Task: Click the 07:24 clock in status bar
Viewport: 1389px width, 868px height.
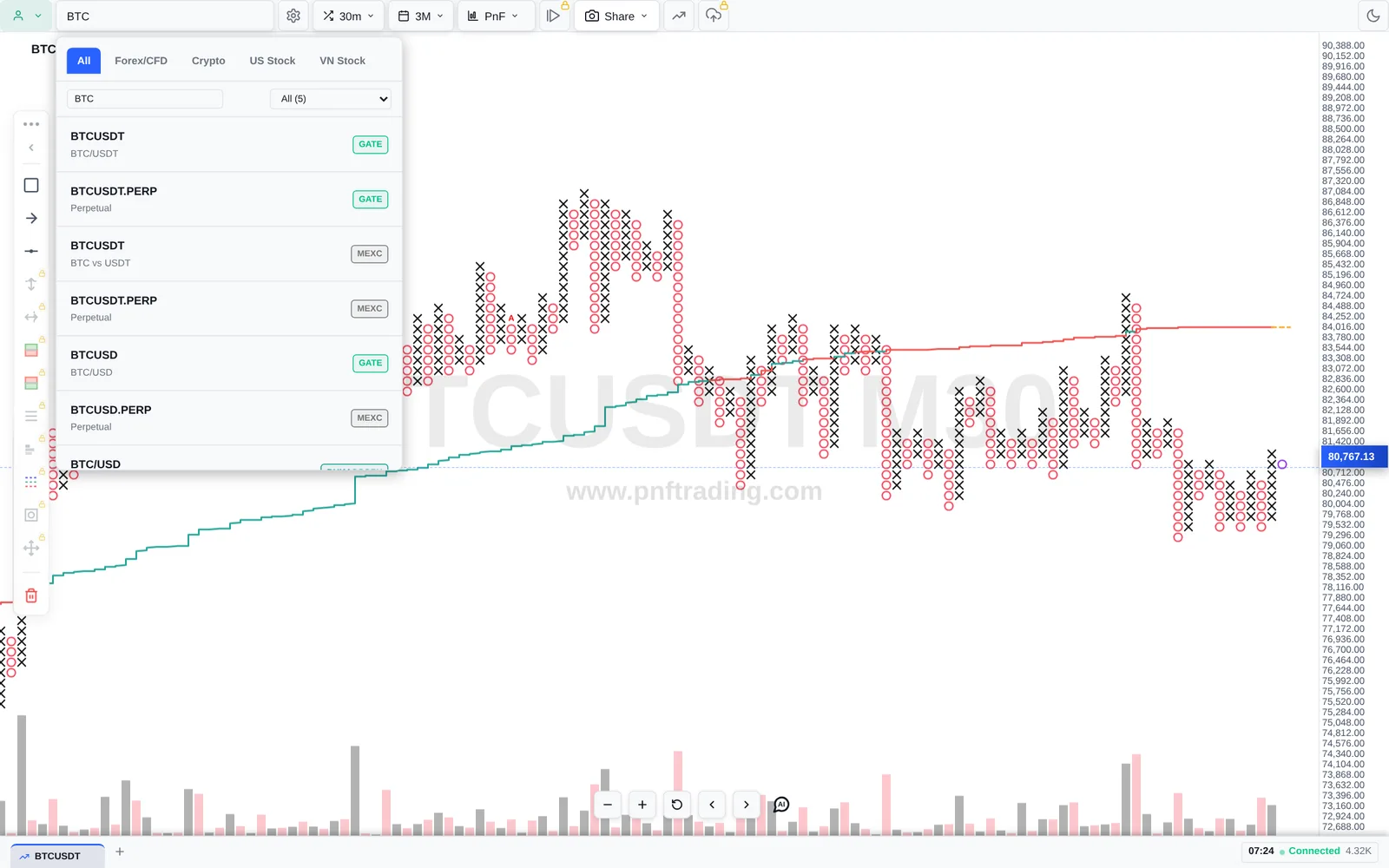Action: (1261, 851)
